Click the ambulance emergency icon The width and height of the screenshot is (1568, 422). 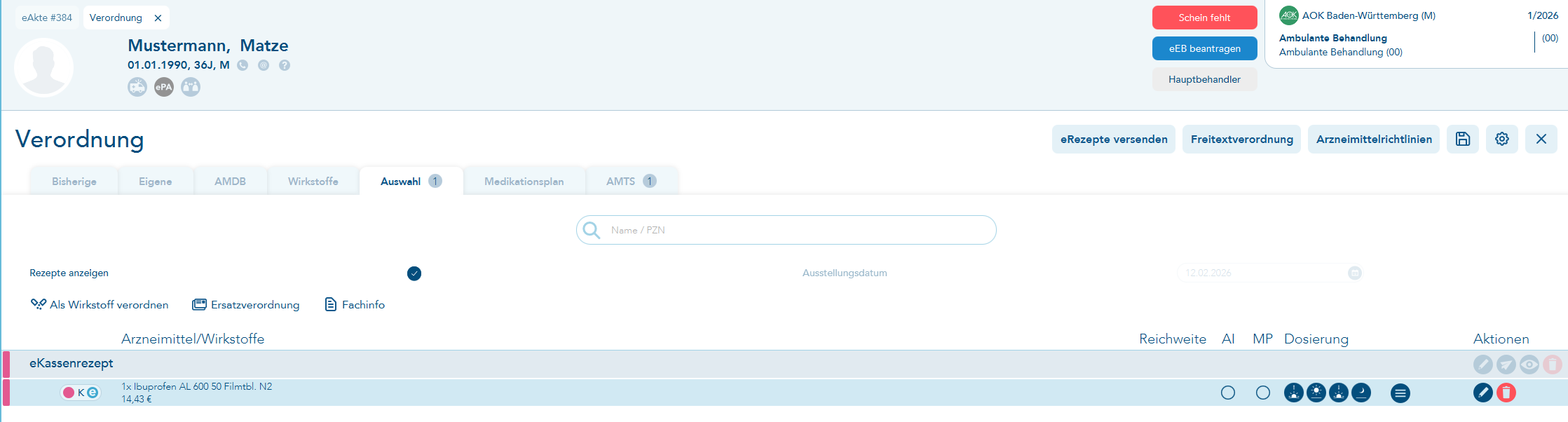tap(137, 87)
